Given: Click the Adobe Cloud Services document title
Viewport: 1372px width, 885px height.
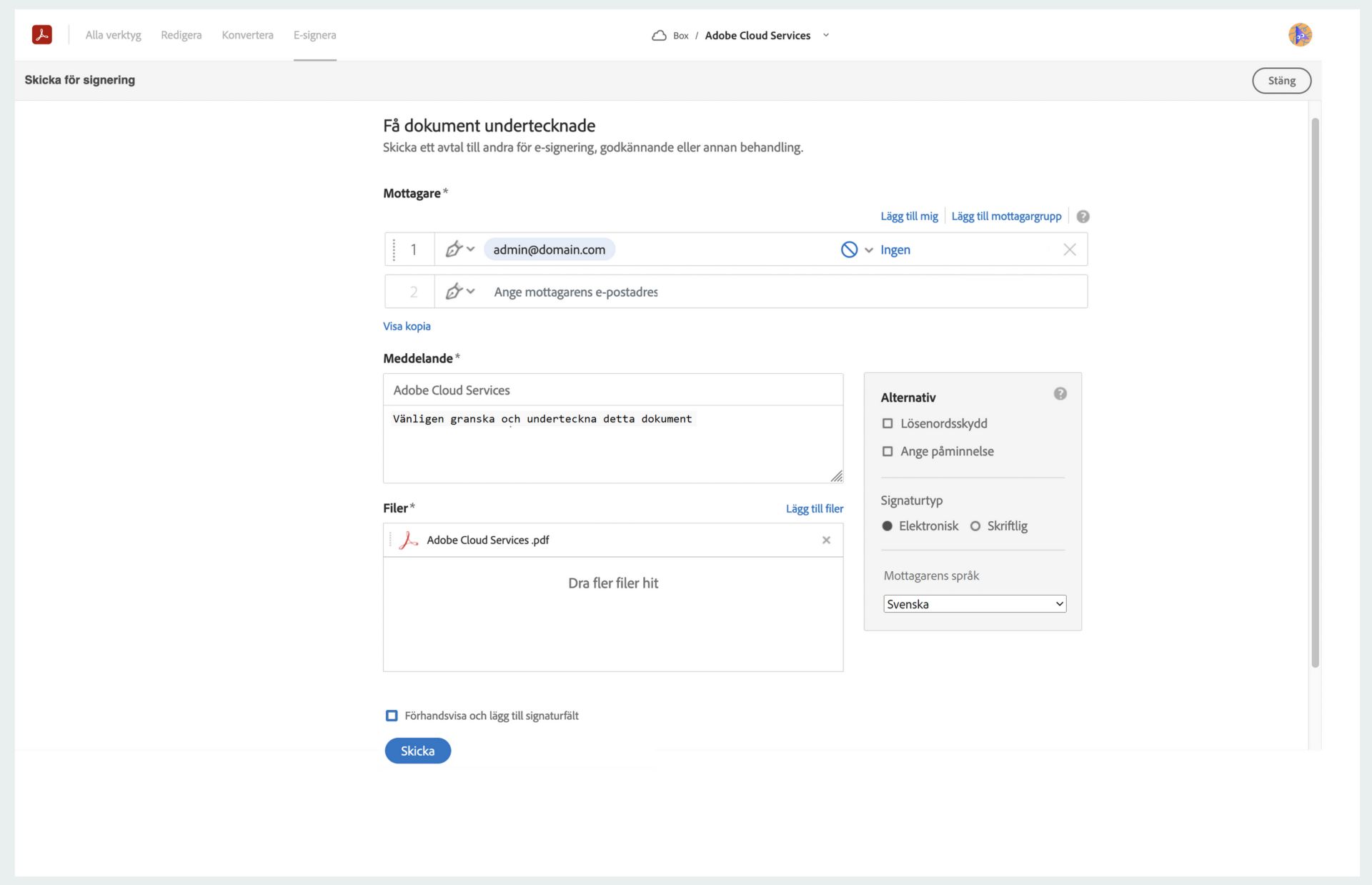Looking at the screenshot, I should click(757, 35).
